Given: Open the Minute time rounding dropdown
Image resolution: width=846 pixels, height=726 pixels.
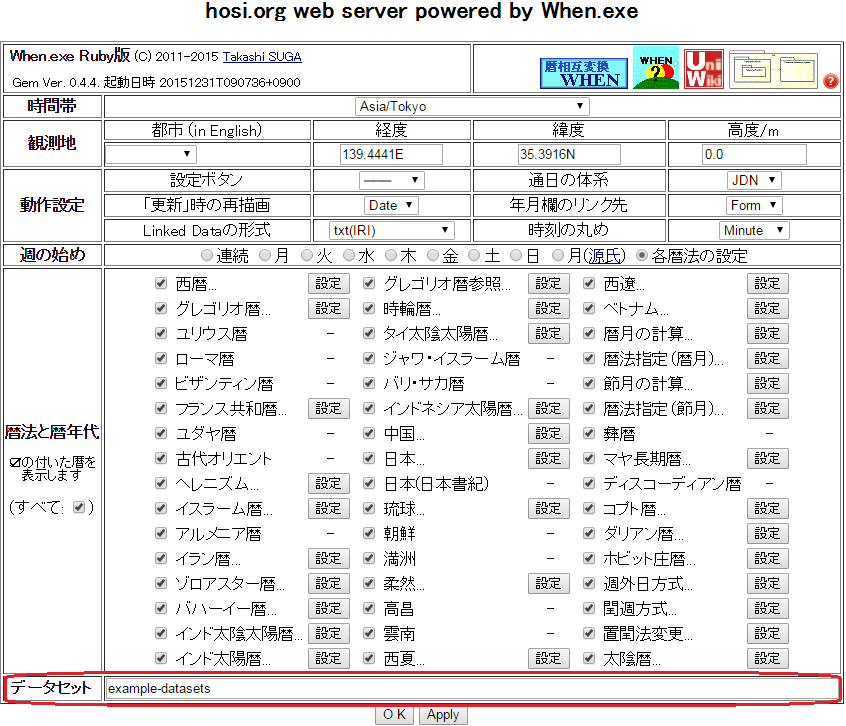Looking at the screenshot, I should (753, 231).
